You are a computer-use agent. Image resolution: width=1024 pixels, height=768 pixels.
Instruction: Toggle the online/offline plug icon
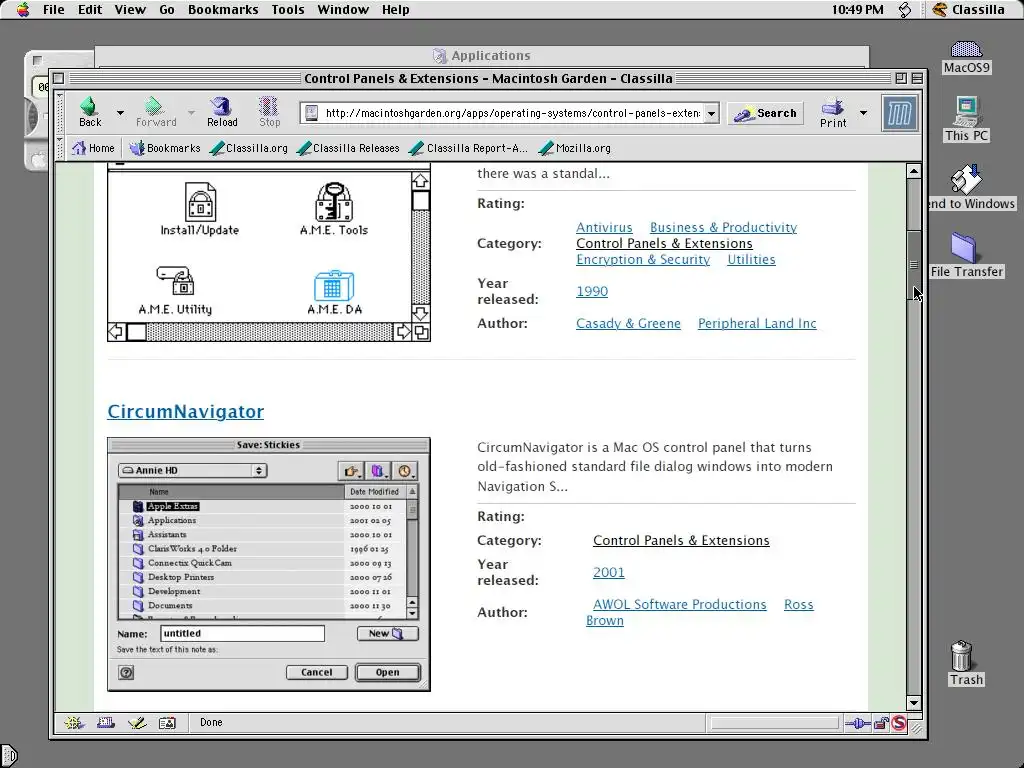(x=857, y=723)
